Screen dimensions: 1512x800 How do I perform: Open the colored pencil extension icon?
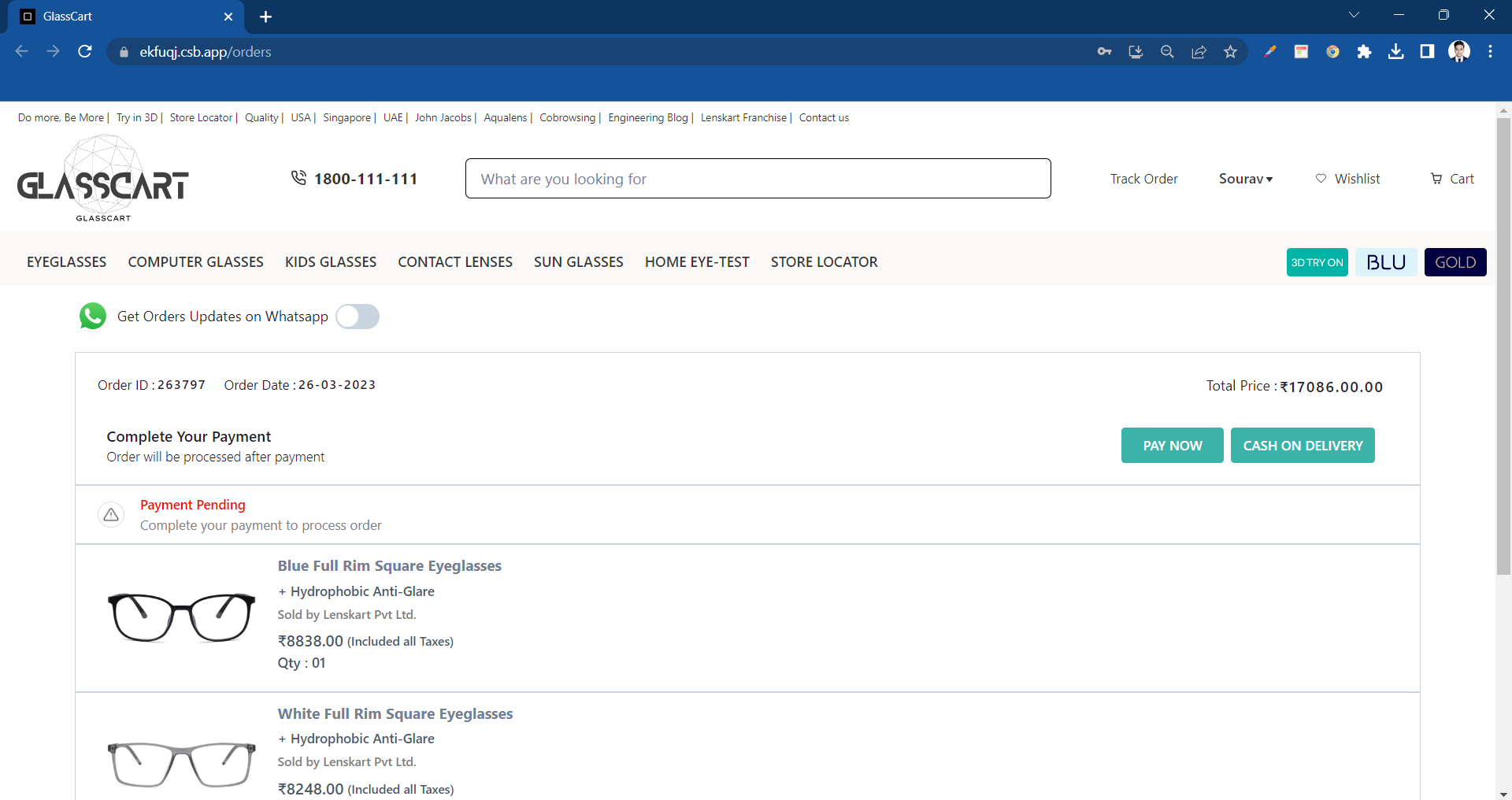[1269, 52]
